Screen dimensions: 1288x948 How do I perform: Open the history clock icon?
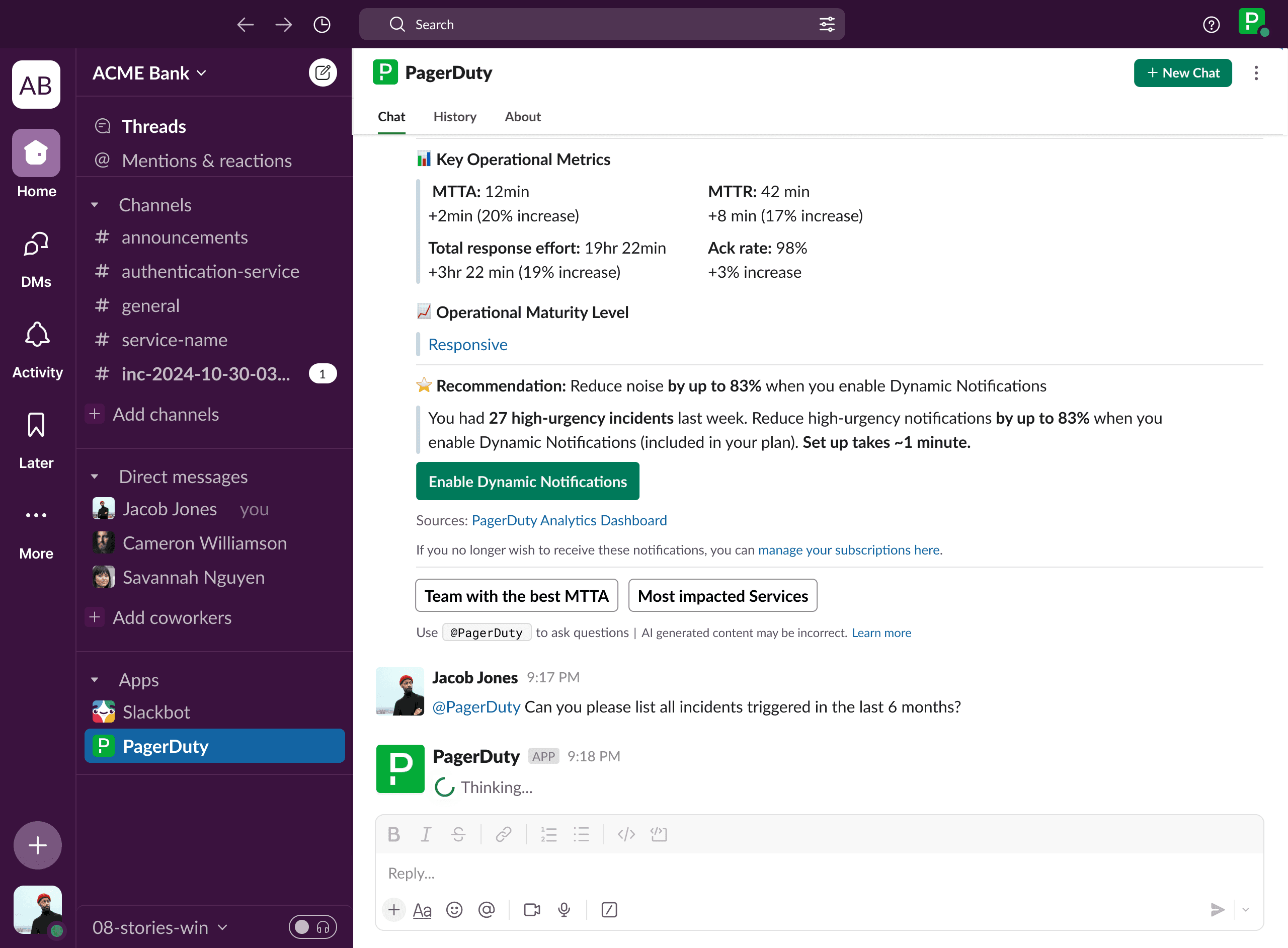point(322,25)
